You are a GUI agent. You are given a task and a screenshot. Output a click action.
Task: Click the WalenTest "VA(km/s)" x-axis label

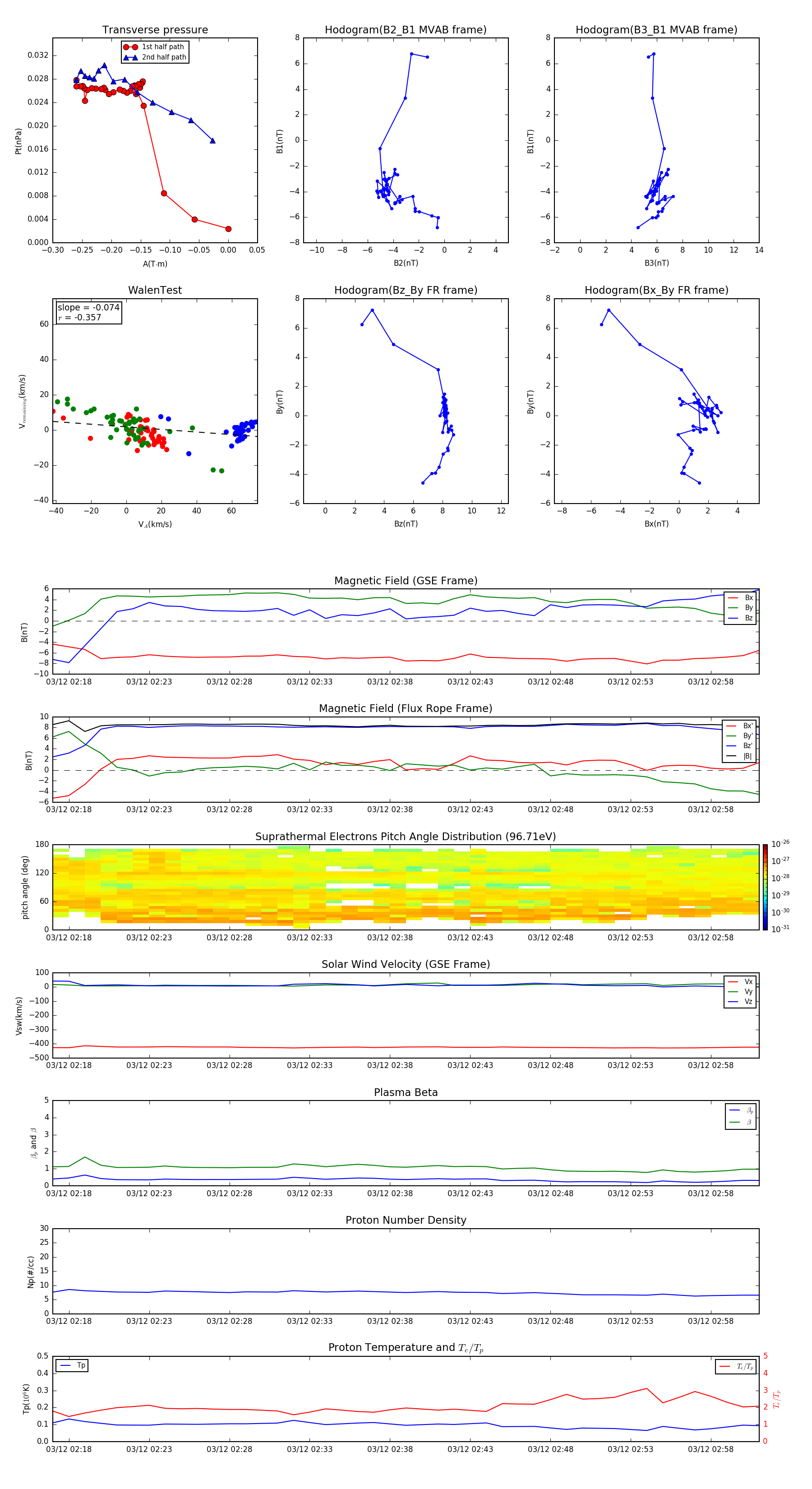click(x=155, y=525)
